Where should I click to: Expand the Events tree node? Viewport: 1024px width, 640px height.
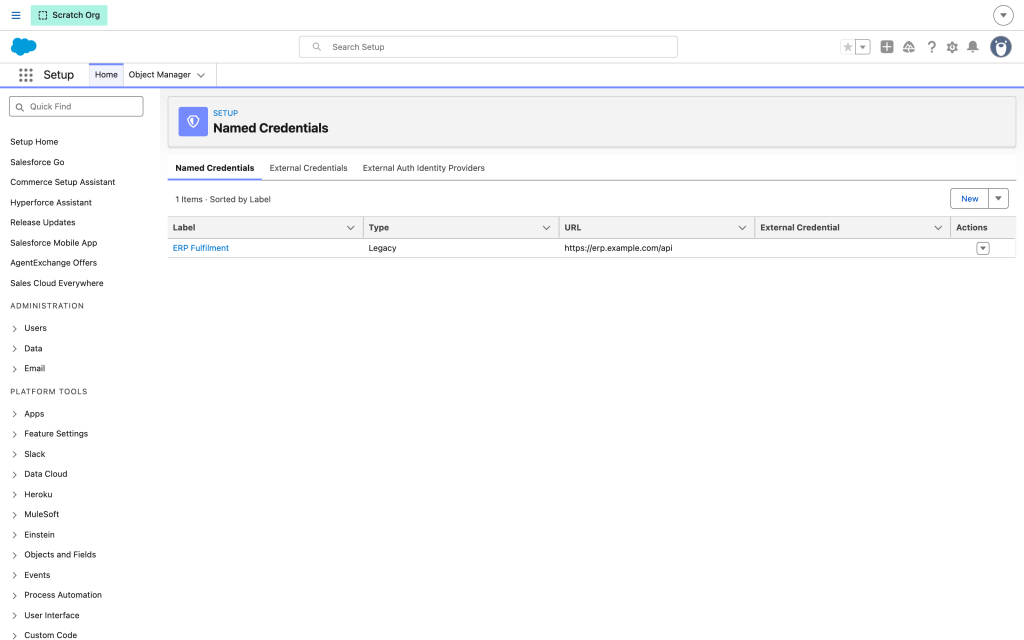point(14,575)
